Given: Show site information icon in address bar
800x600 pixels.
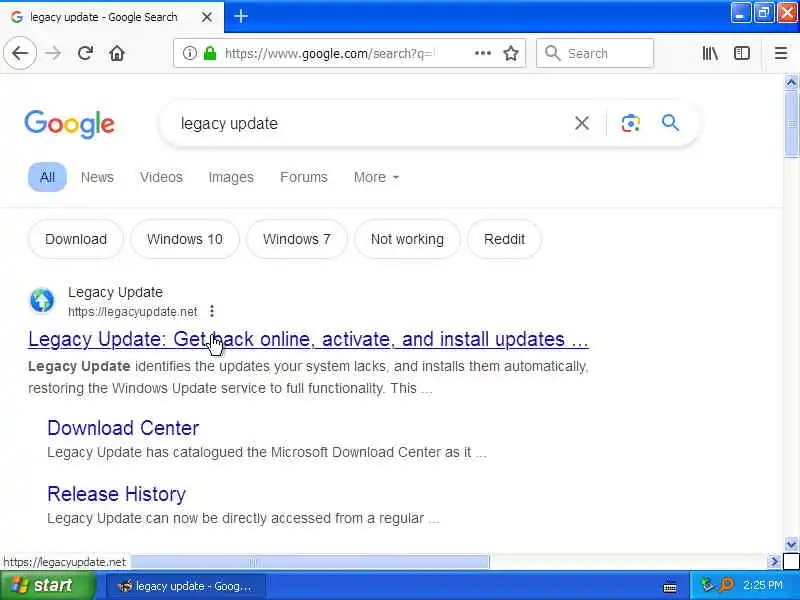Looking at the screenshot, I should (189, 53).
